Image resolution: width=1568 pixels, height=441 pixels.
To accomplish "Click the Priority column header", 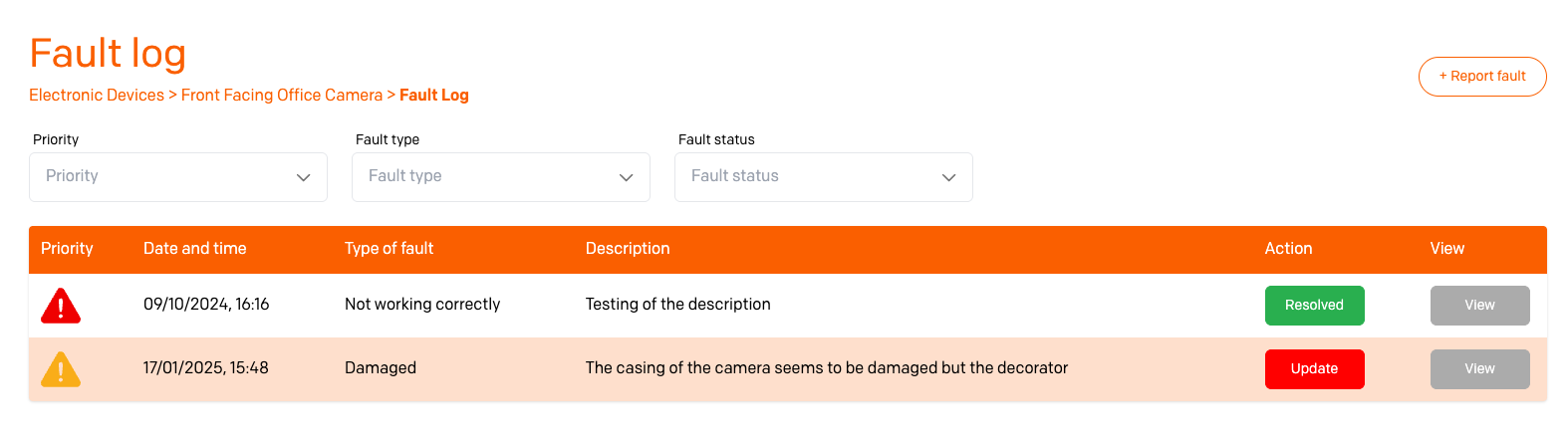I will click(x=67, y=249).
